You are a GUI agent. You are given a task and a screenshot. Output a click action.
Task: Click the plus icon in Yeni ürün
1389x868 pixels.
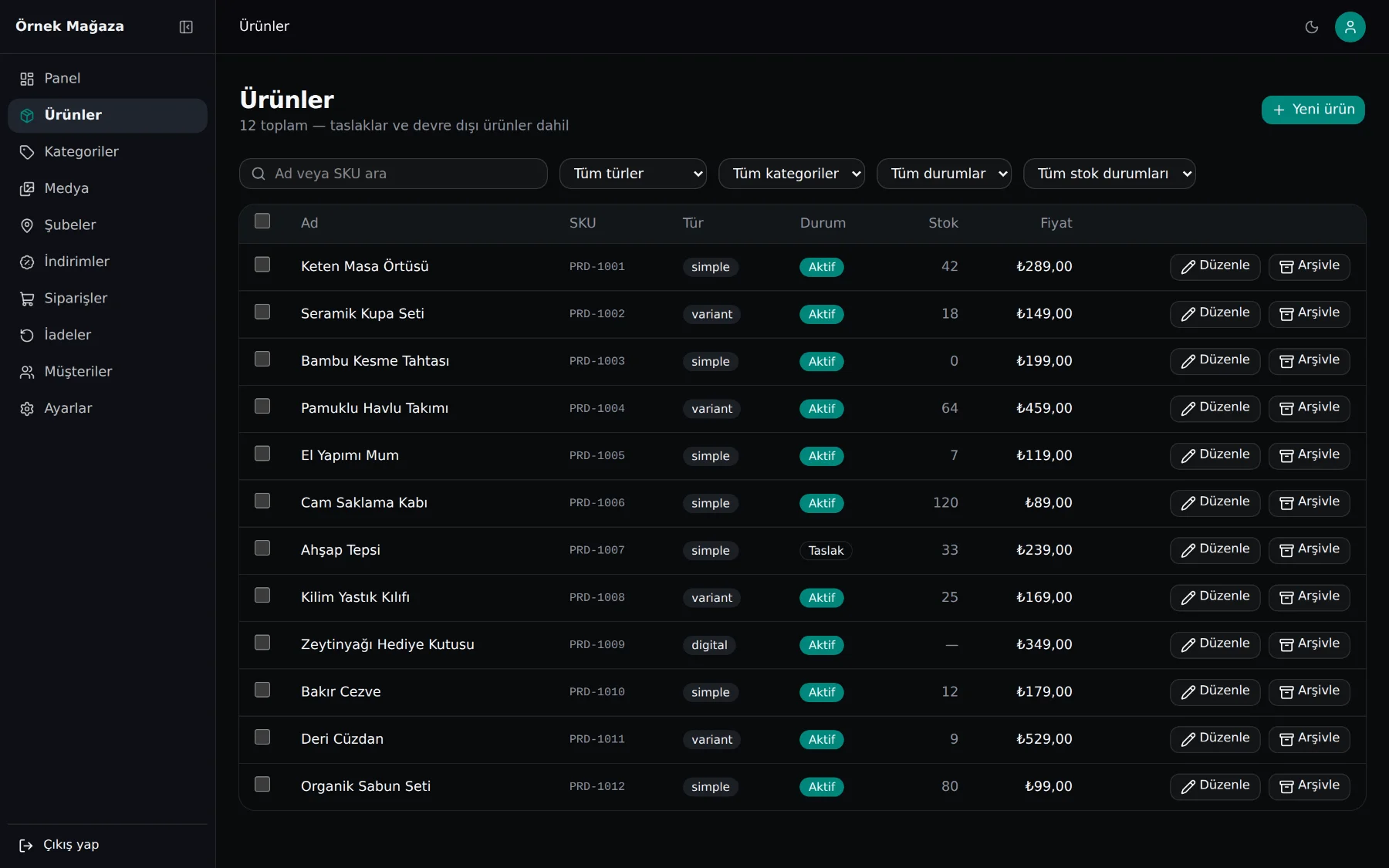point(1279,110)
